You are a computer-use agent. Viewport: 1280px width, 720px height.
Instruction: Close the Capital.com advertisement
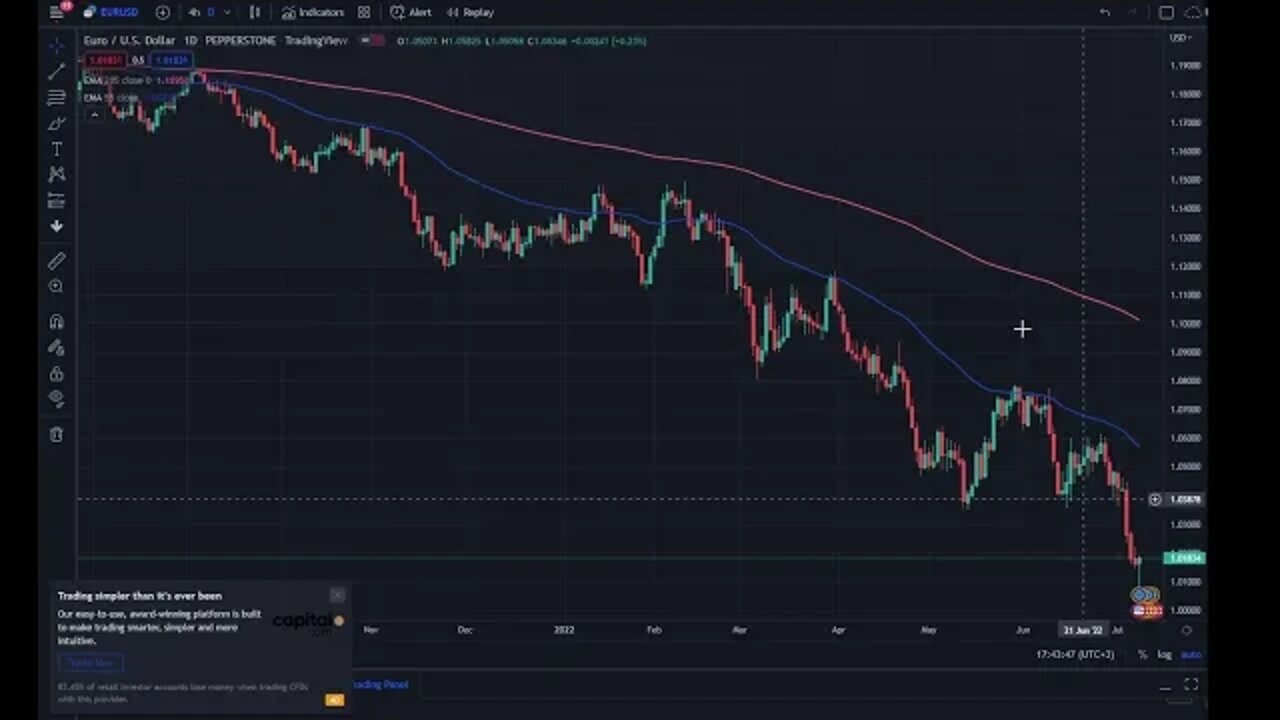pyautogui.click(x=337, y=595)
